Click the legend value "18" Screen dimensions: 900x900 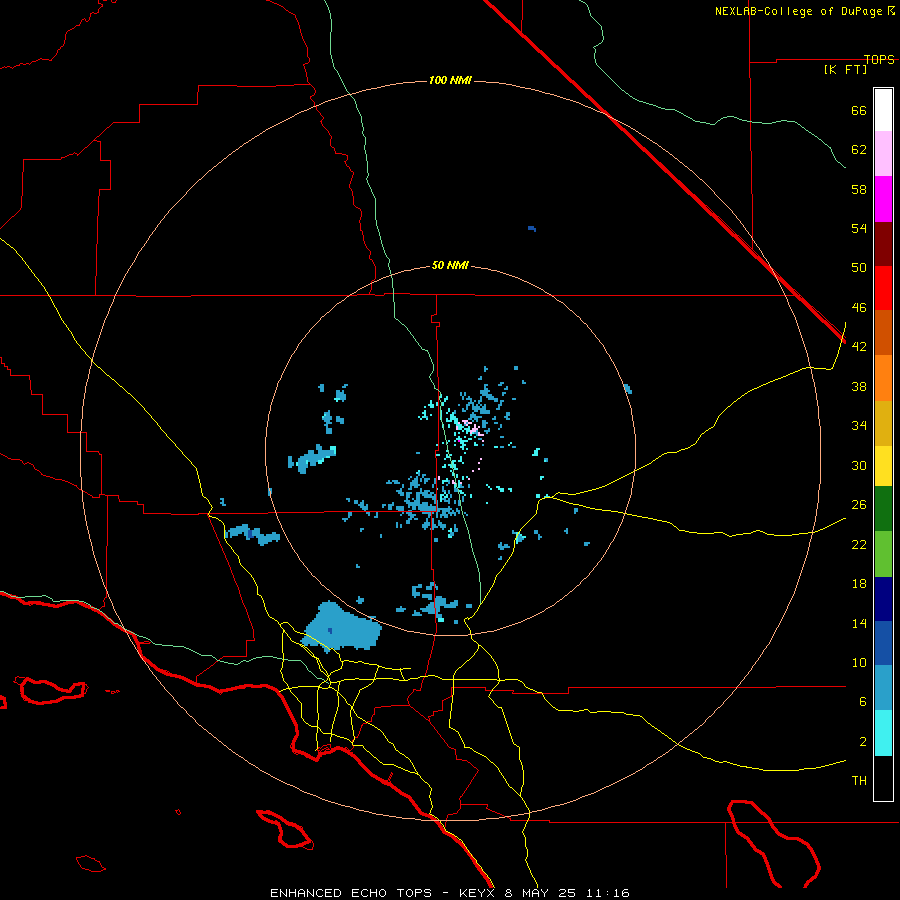tap(859, 584)
